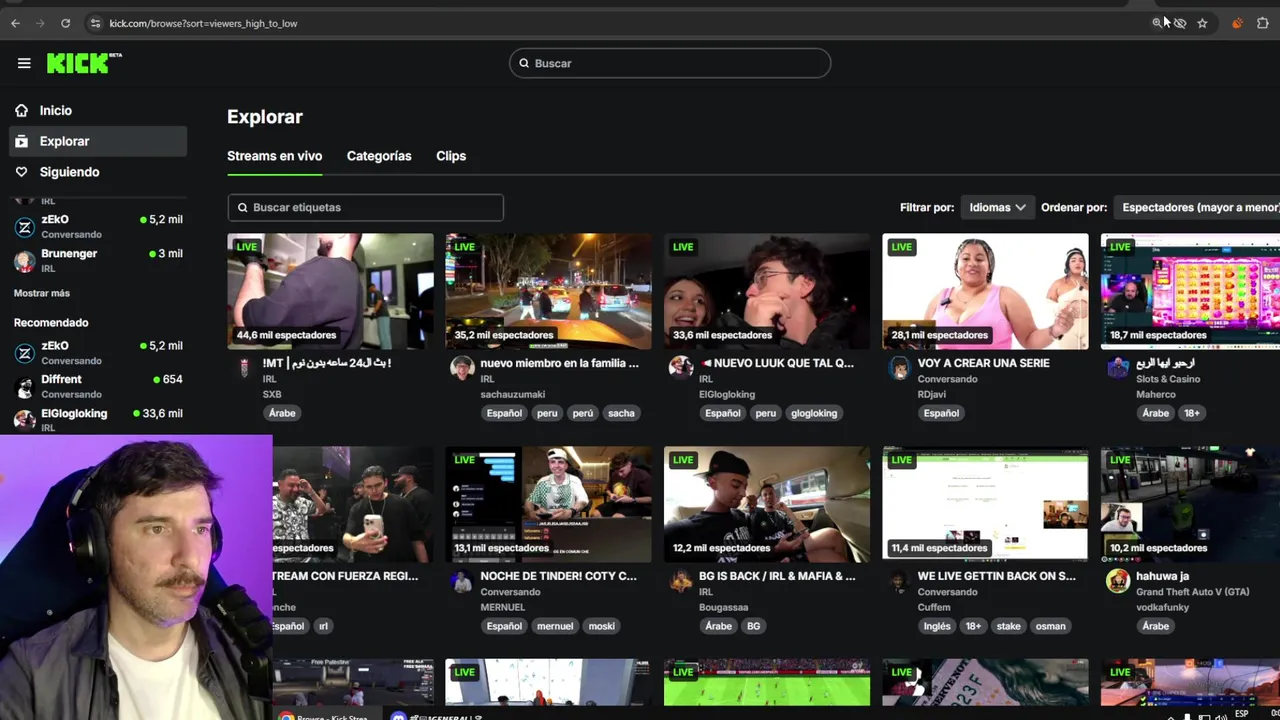Screen dimensions: 1280x720
Task: Click the browser address bar URL
Action: click(x=203, y=23)
